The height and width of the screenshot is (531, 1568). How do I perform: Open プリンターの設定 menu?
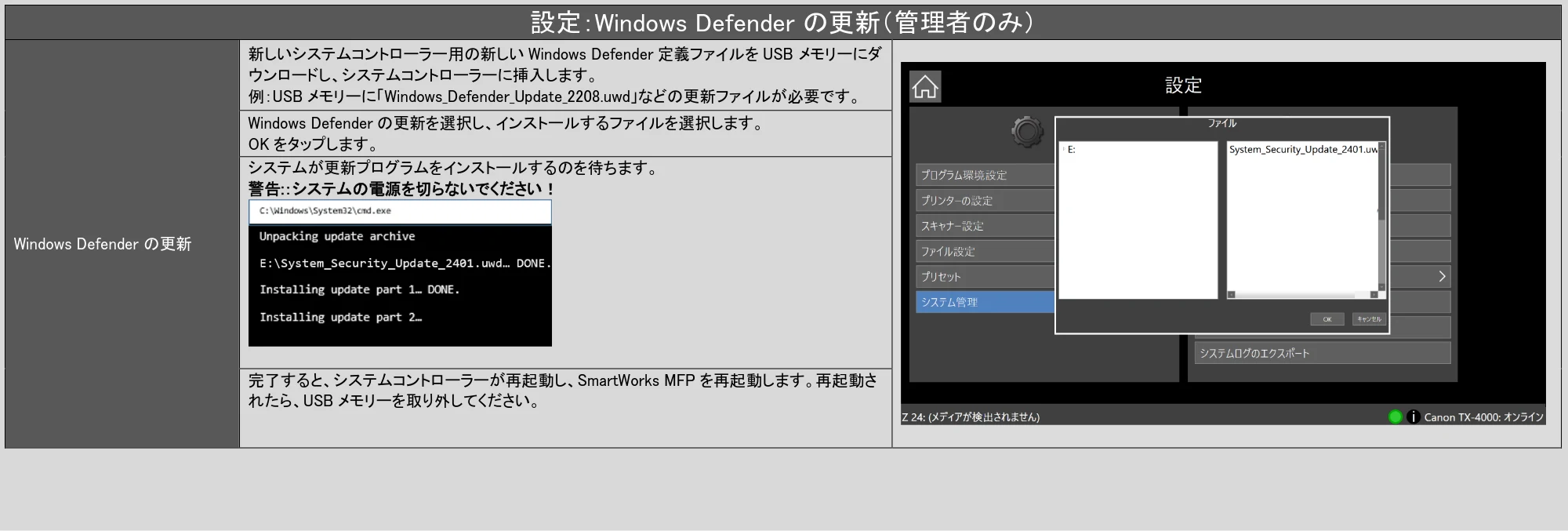[x=985, y=201]
